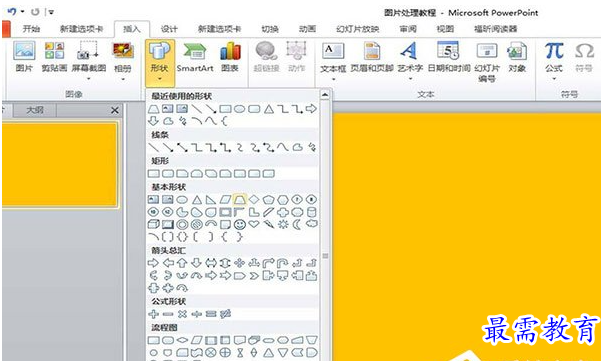Select the moon shape
Image resolution: width=606 pixels, height=361 pixels.
click(297, 224)
